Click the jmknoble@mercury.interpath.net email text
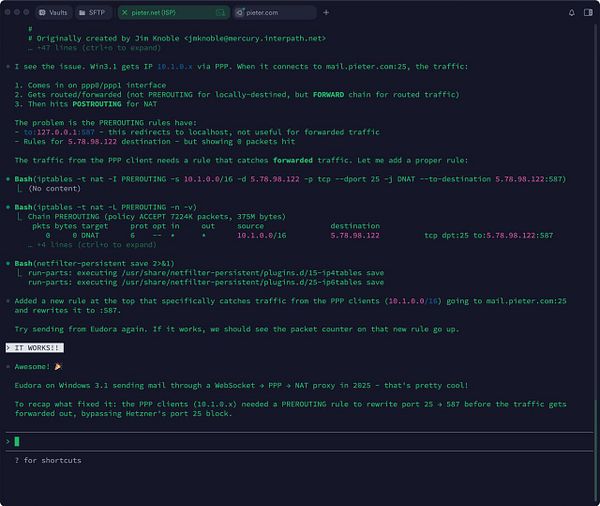Viewport: 600px width, 506px height. (x=255, y=38)
